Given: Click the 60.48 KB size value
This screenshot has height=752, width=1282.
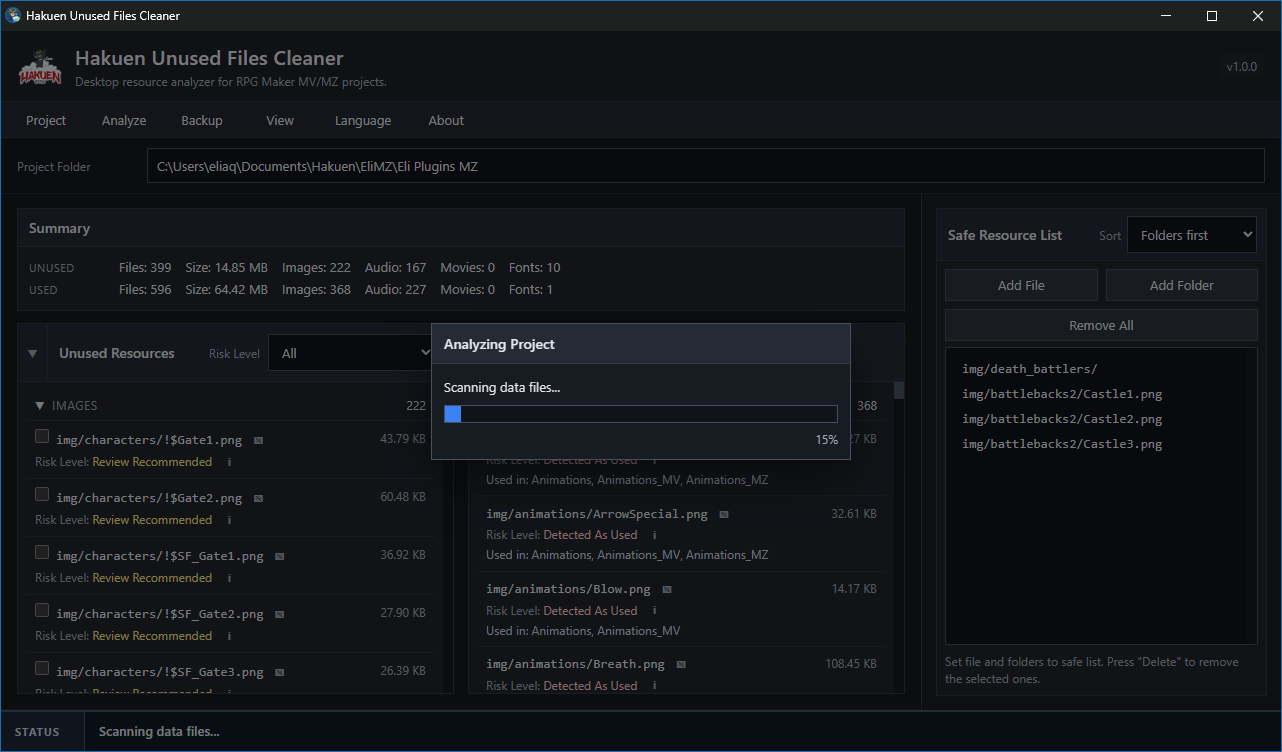Looking at the screenshot, I should tap(403, 497).
